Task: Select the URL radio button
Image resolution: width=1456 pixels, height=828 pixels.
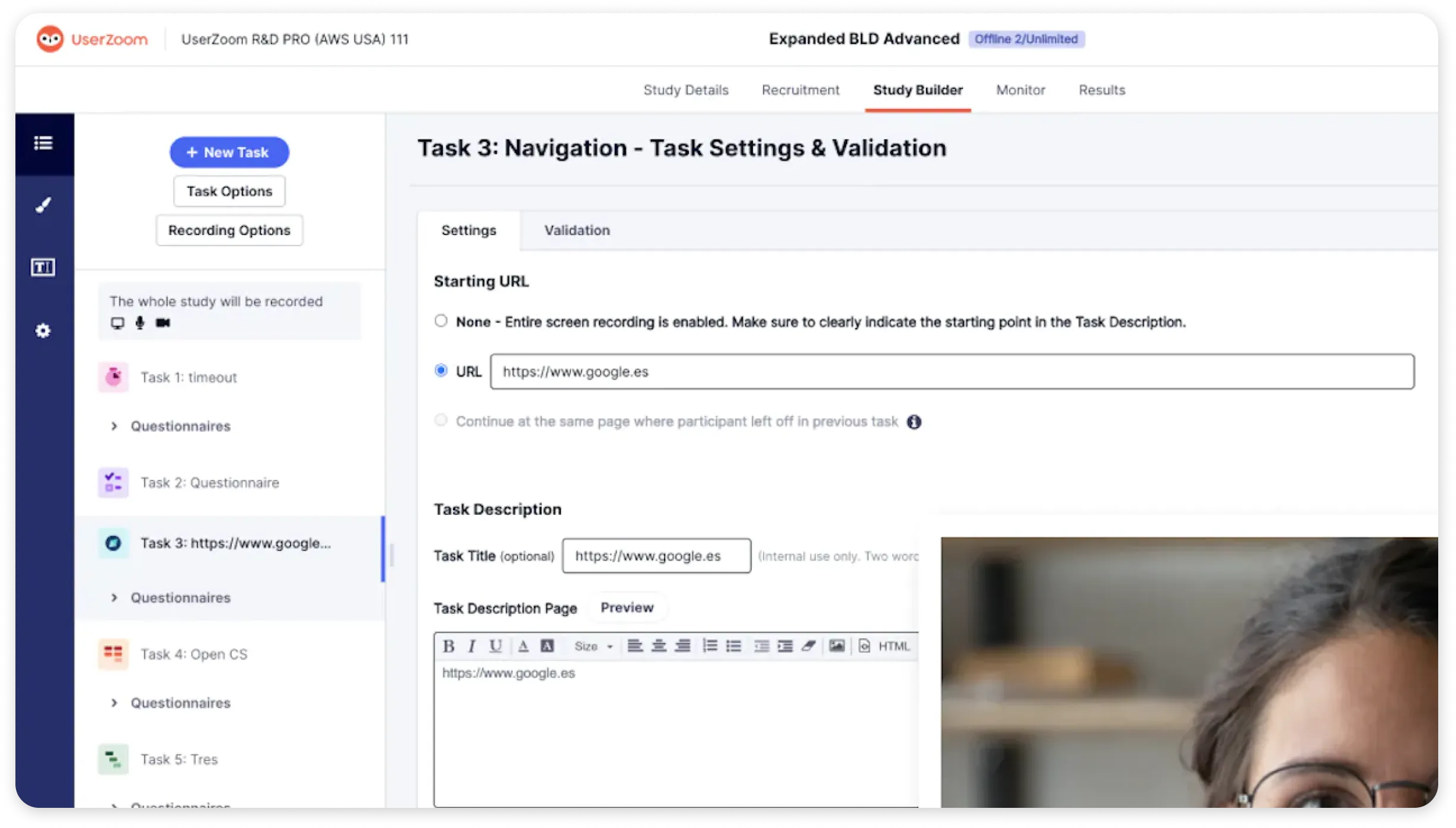Action: (x=440, y=371)
